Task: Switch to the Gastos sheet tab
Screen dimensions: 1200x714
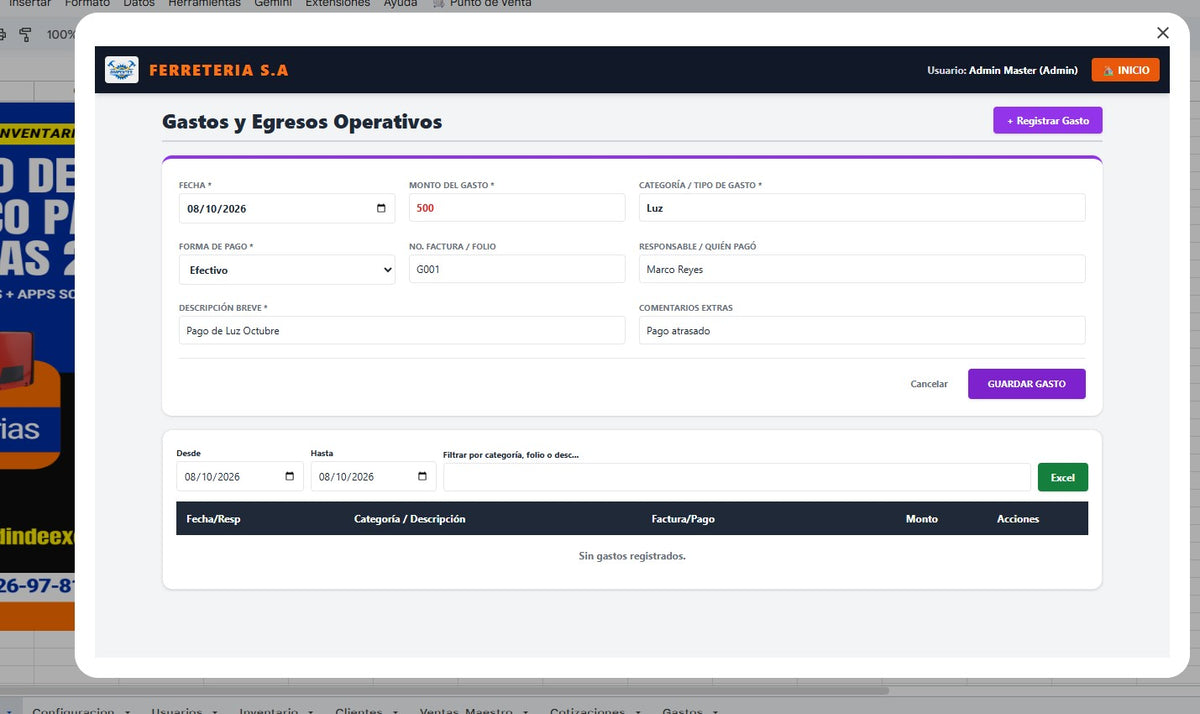Action: coord(682,710)
